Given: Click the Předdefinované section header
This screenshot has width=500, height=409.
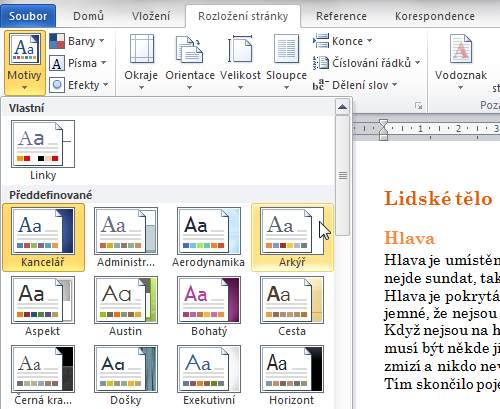Looking at the screenshot, I should click(x=168, y=195).
